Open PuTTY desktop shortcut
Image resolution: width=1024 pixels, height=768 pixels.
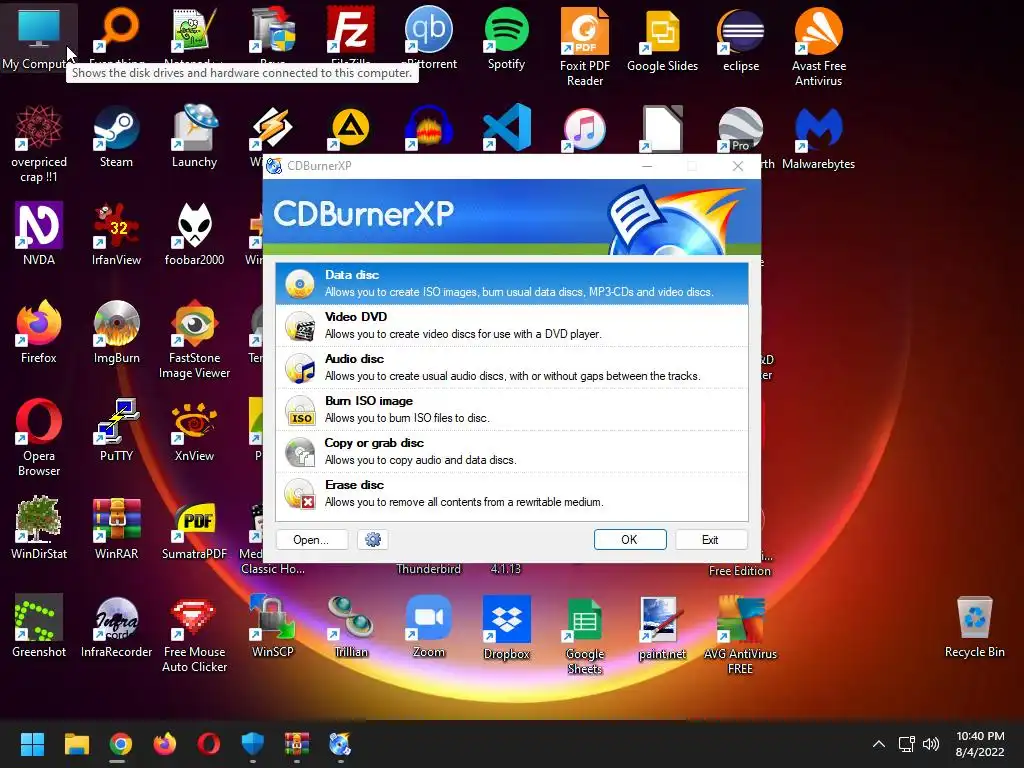(116, 430)
